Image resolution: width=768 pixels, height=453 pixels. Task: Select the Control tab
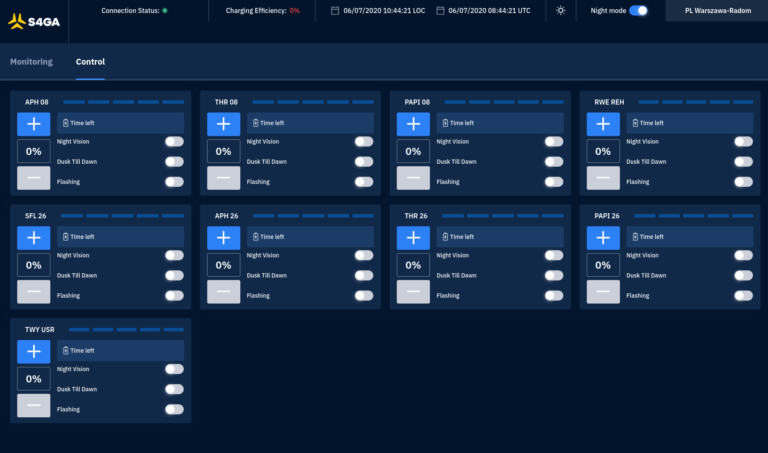[x=90, y=62]
